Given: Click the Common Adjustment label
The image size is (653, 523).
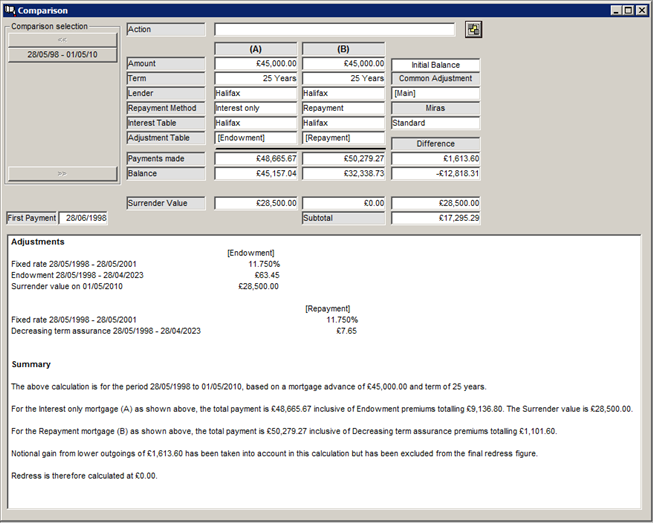Looking at the screenshot, I should [x=436, y=78].
